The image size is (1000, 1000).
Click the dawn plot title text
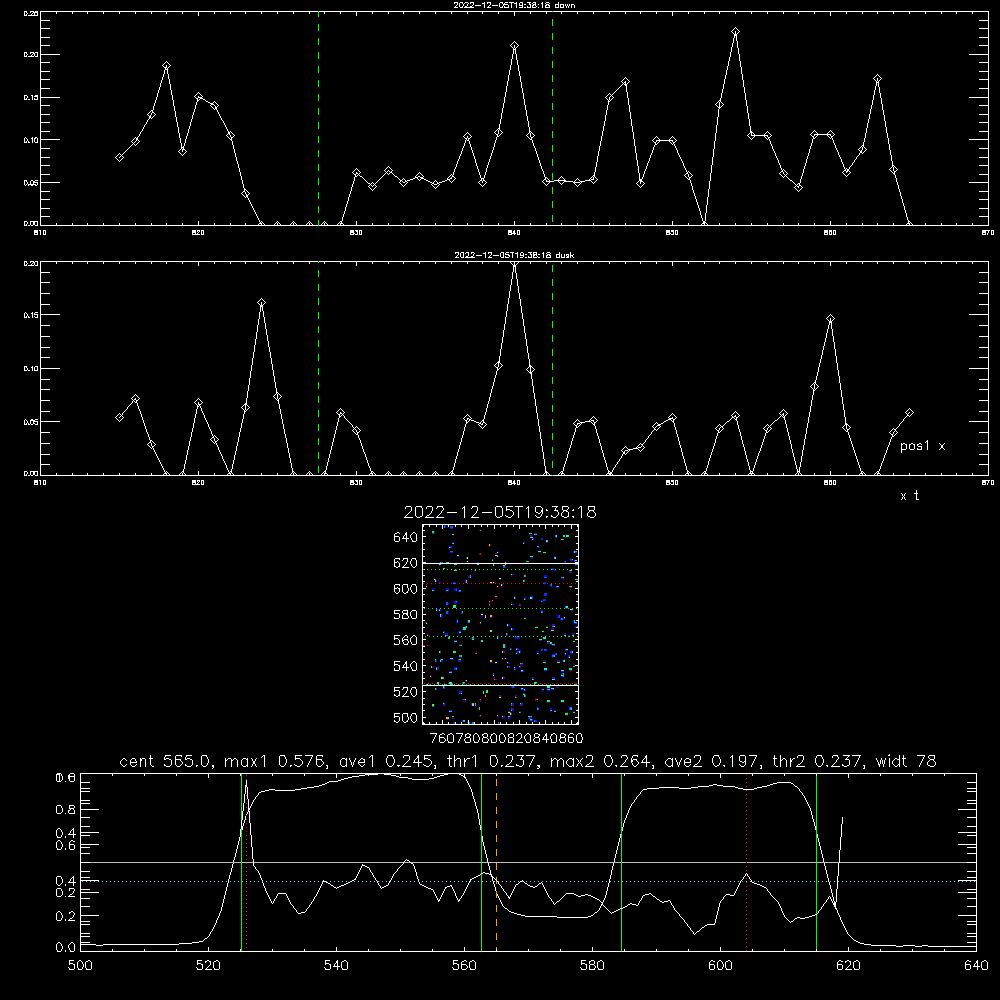coord(514,5)
